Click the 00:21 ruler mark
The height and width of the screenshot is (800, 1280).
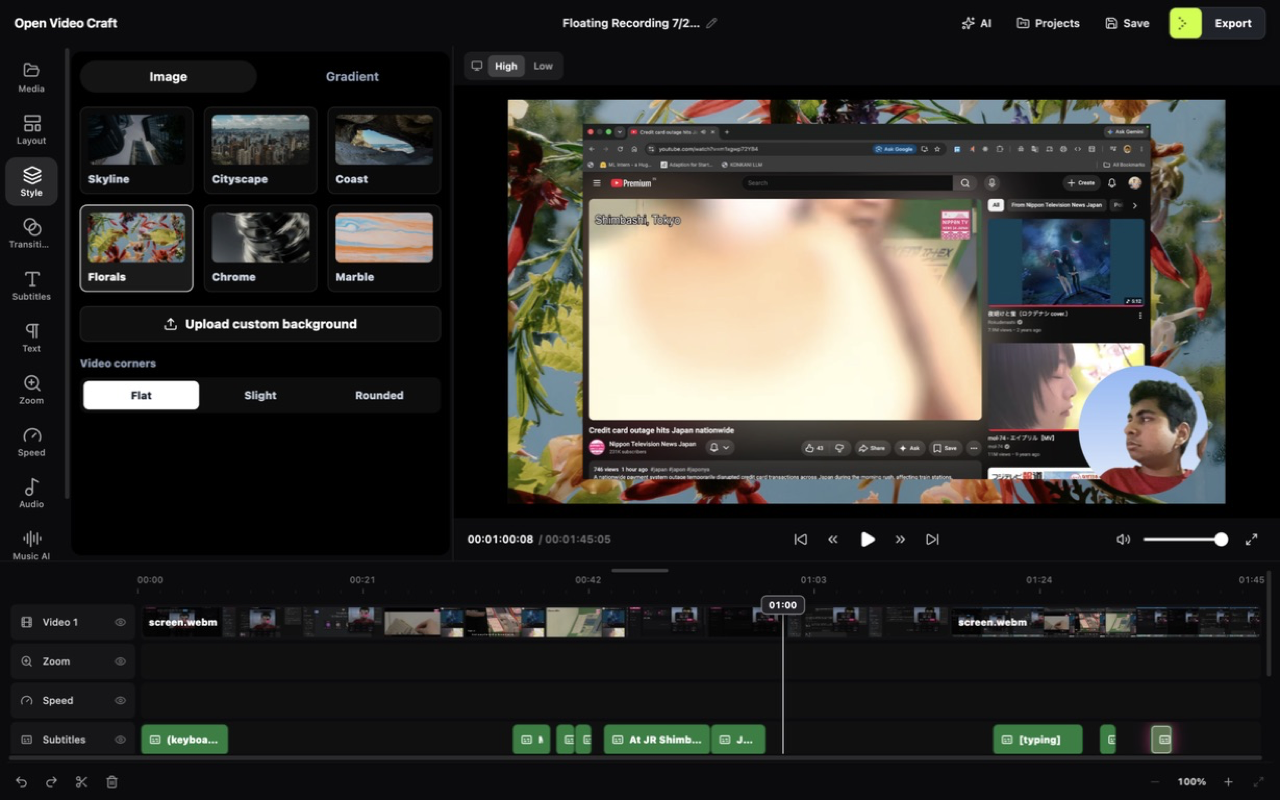tap(362, 580)
